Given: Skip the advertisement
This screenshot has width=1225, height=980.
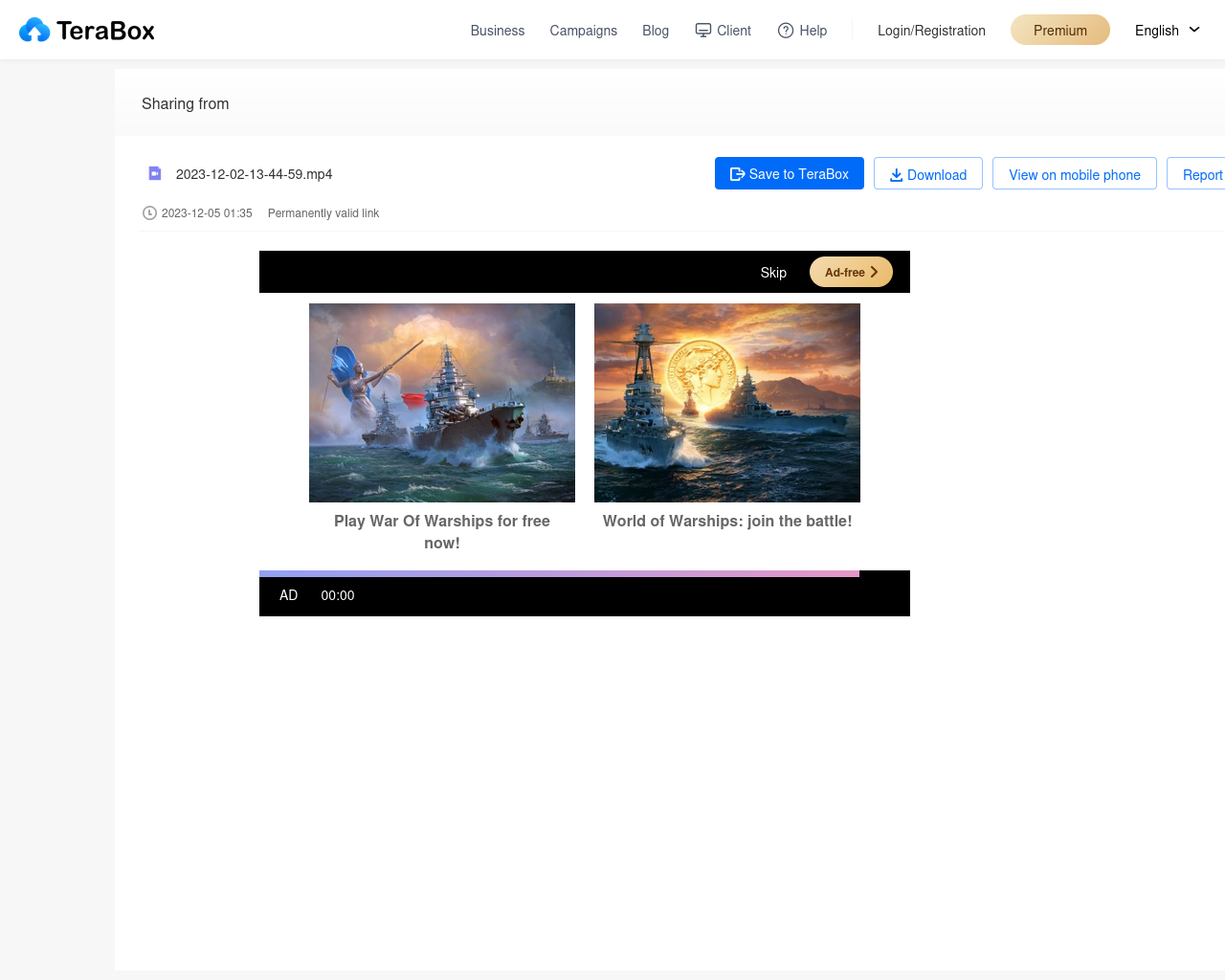Looking at the screenshot, I should point(773,273).
